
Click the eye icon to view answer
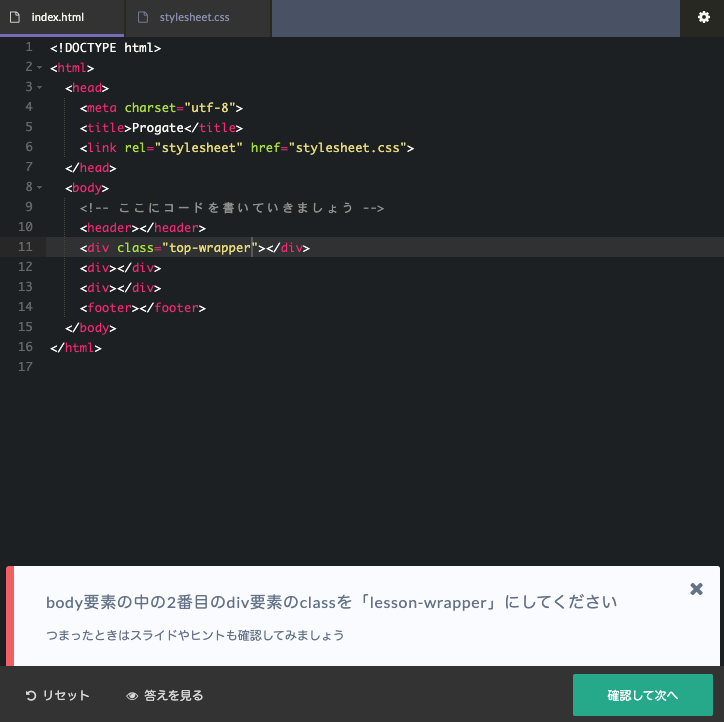tap(132, 696)
